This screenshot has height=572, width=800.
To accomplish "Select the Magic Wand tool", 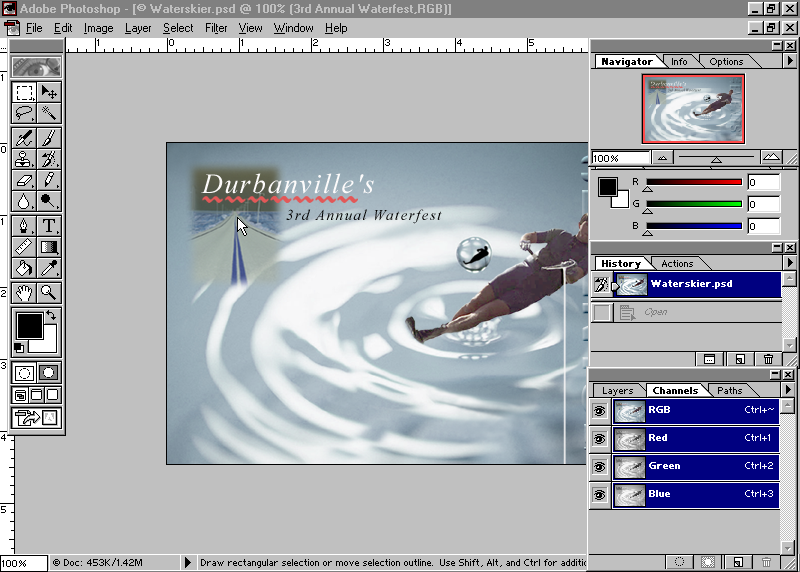I will [x=49, y=113].
